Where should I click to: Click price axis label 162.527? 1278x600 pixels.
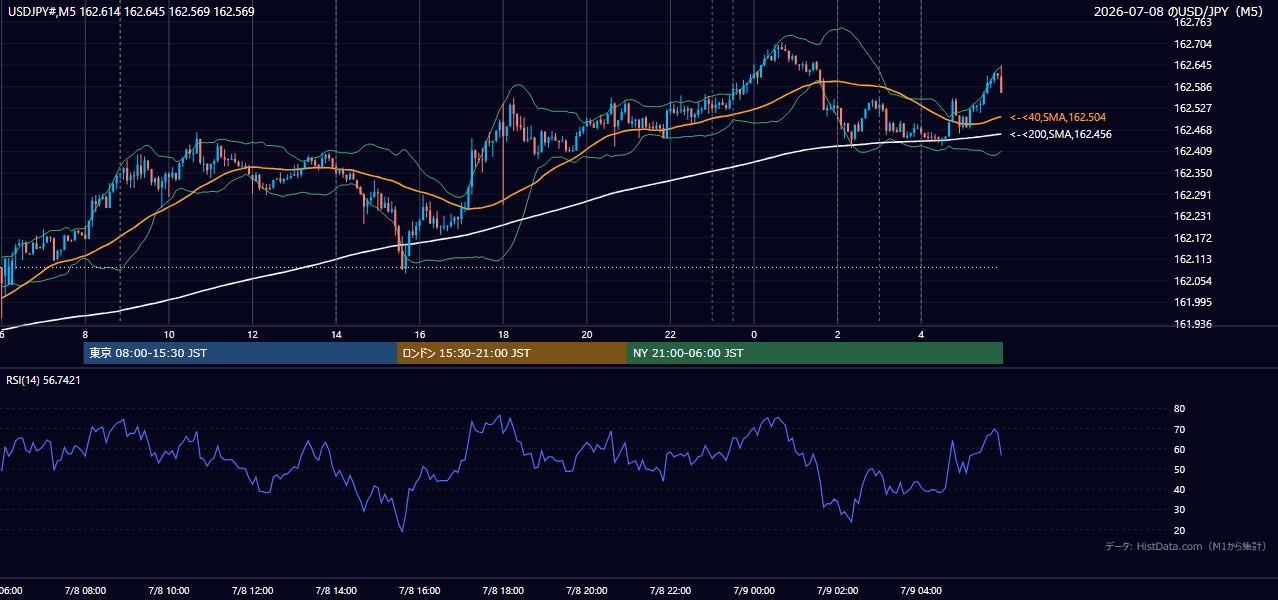tap(1192, 108)
